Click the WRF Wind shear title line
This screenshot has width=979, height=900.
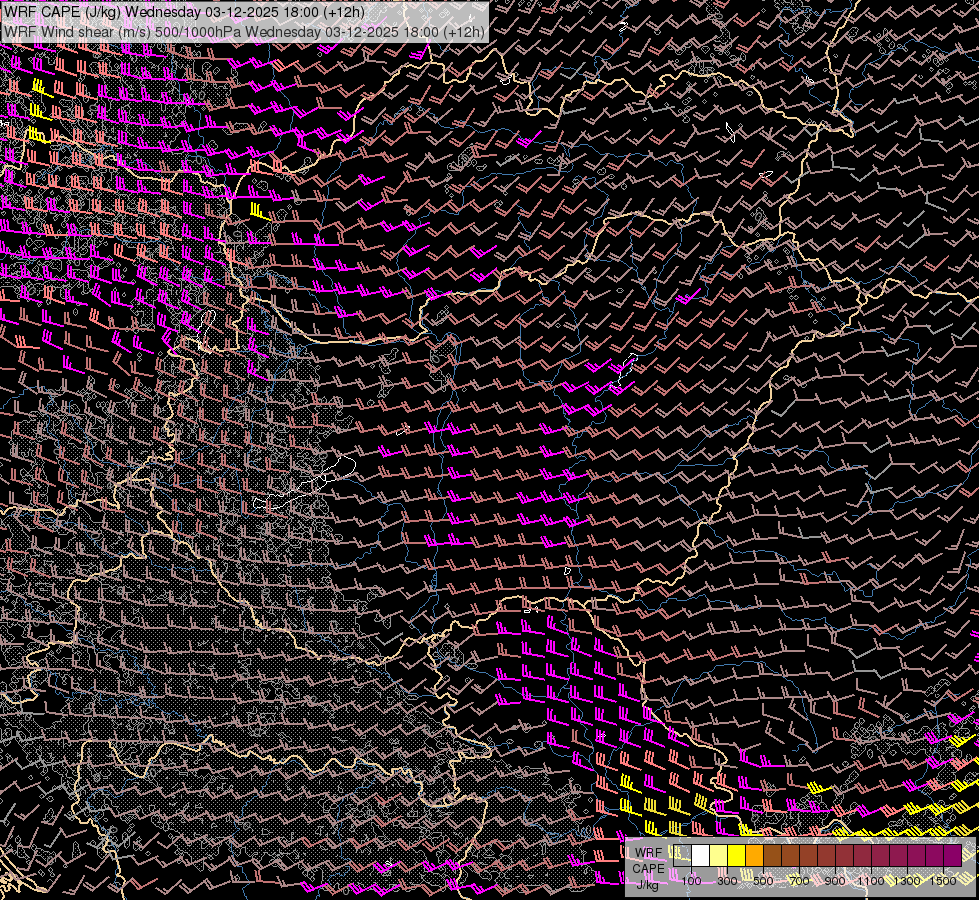(244, 32)
